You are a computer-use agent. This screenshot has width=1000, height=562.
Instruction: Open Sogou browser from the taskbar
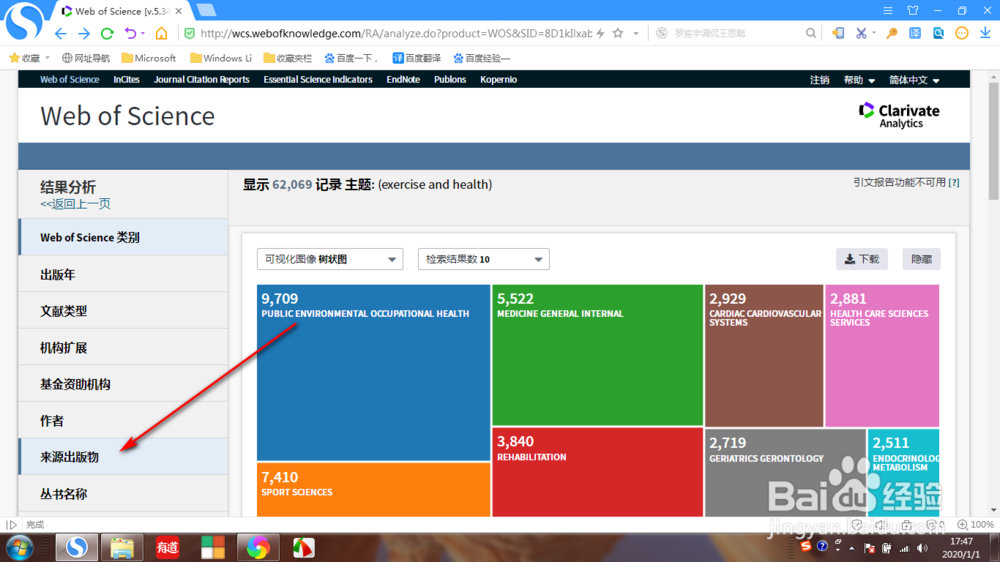(x=76, y=548)
